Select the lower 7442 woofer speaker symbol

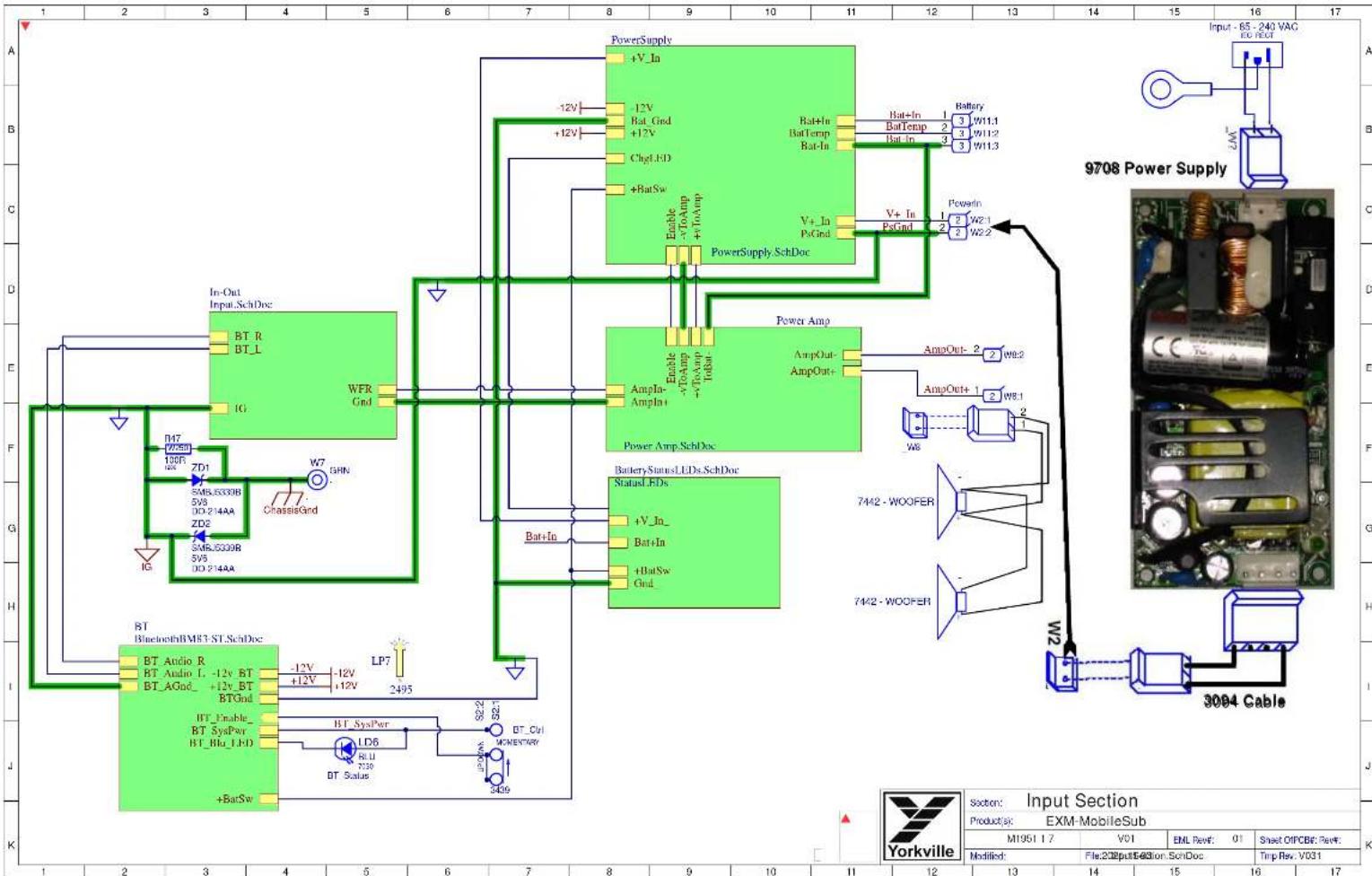950,601
